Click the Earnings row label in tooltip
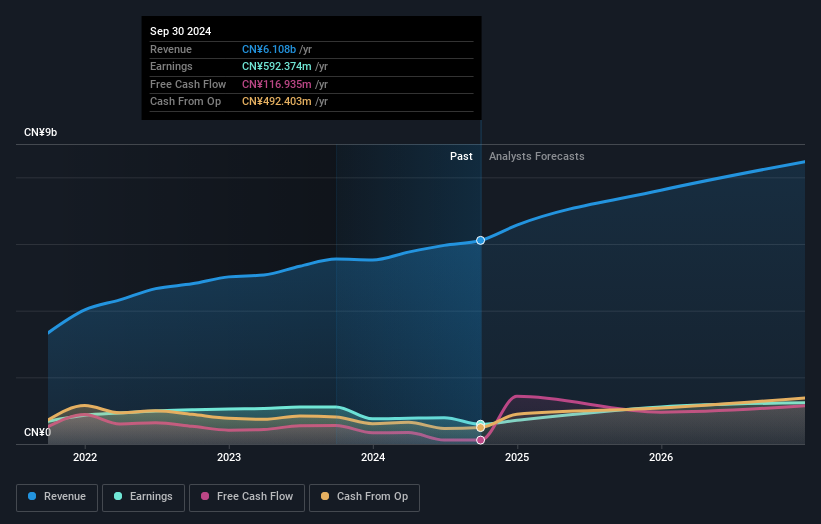Screen dimensions: 821x524 pyautogui.click(x=171, y=66)
